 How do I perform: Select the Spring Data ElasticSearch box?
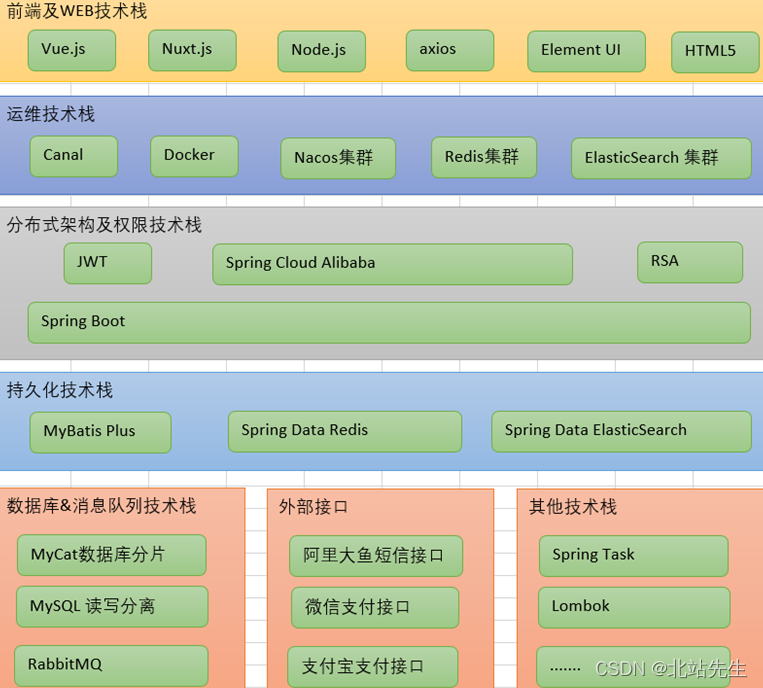click(622, 432)
